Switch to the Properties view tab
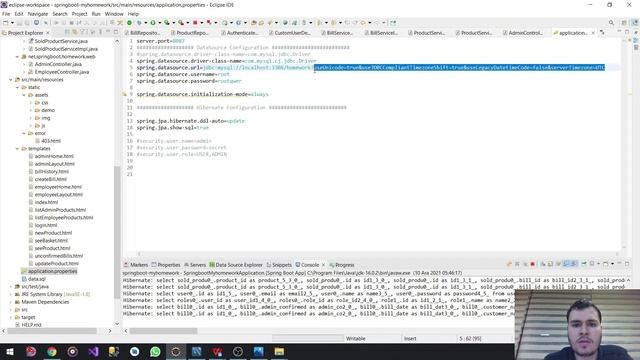Image resolution: width=640 pixels, height=360 pixels. [x=166, y=265]
